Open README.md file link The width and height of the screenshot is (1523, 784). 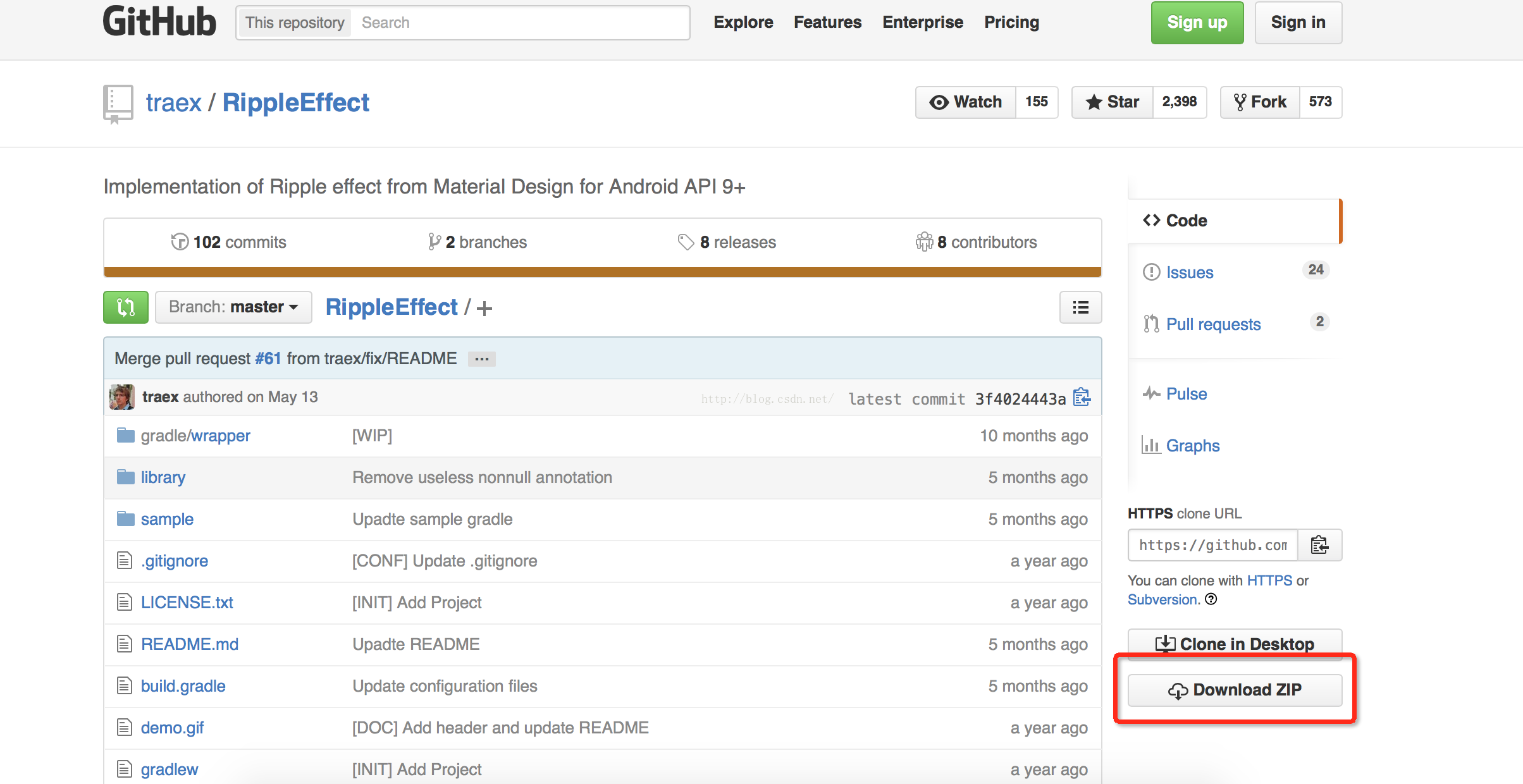190,644
